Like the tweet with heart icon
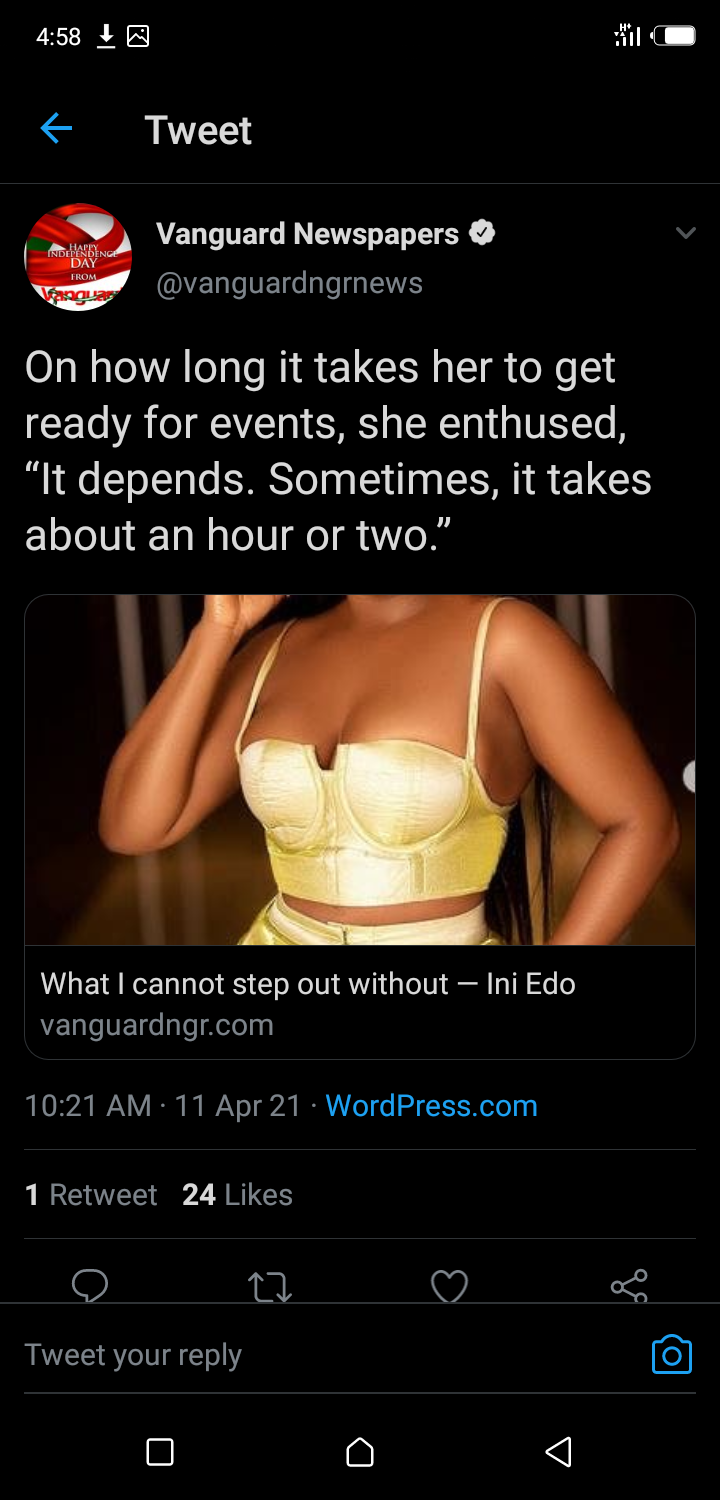 coord(449,1286)
